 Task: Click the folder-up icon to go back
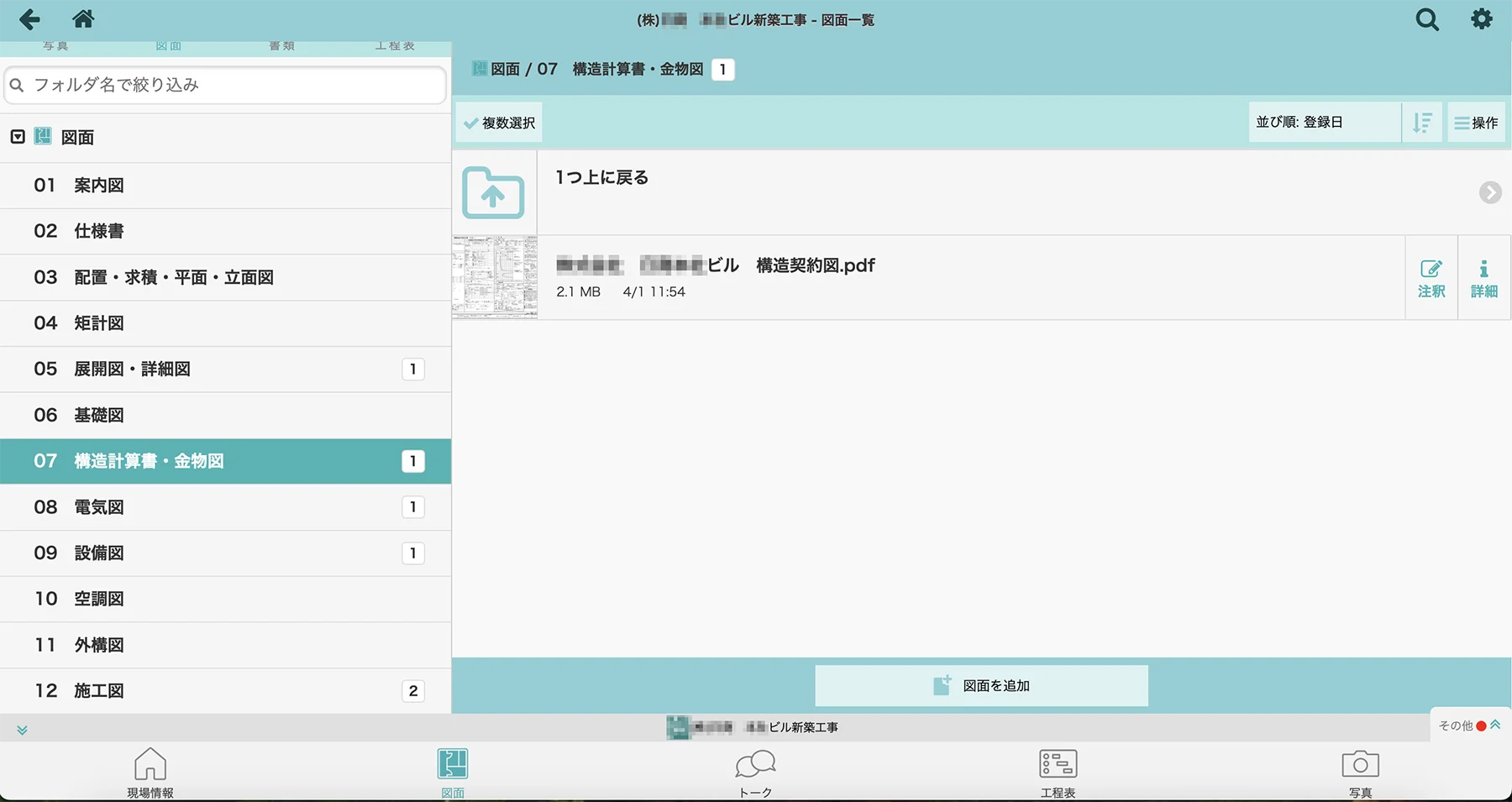(x=493, y=193)
